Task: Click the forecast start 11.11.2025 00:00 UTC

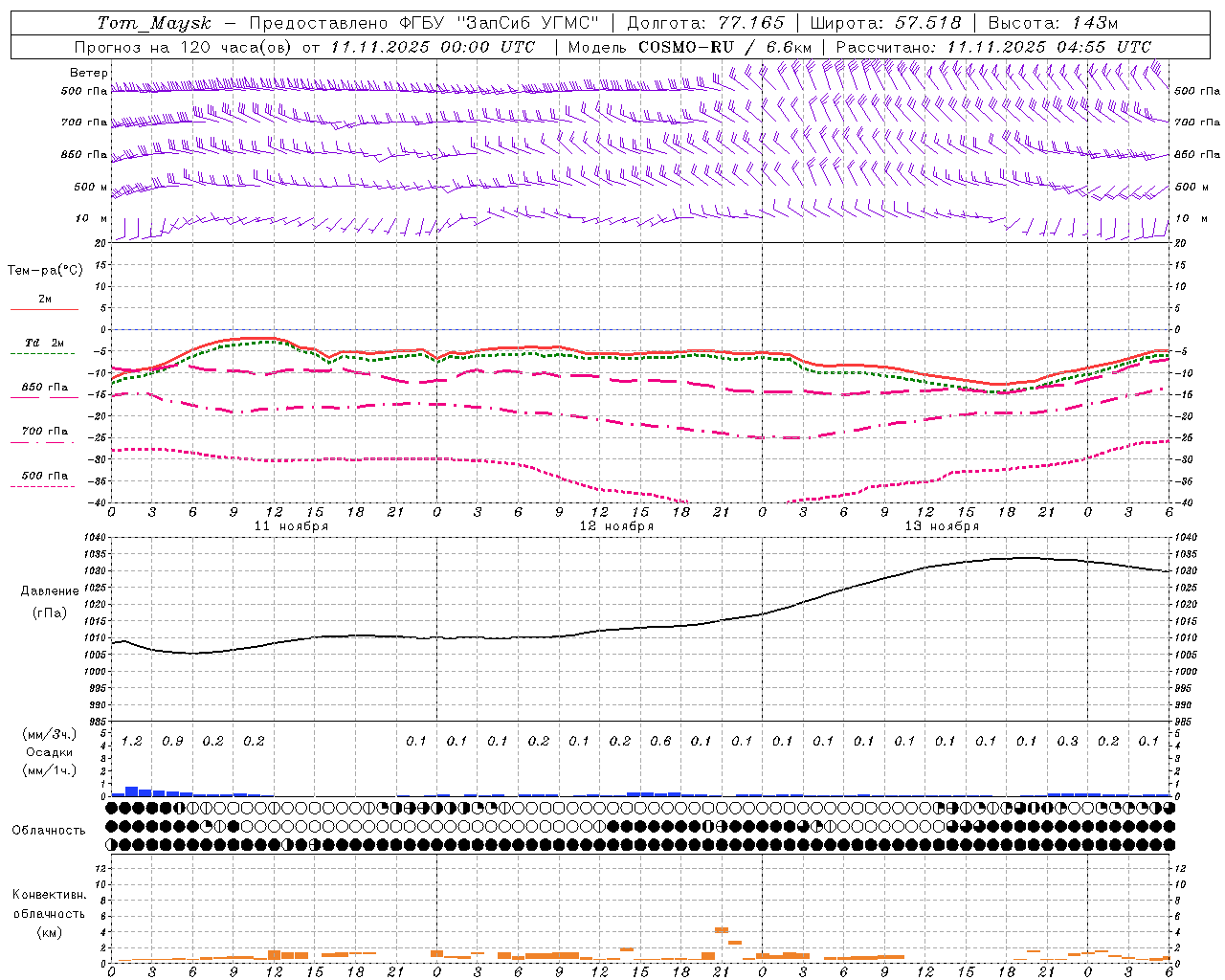Action: pos(433,47)
